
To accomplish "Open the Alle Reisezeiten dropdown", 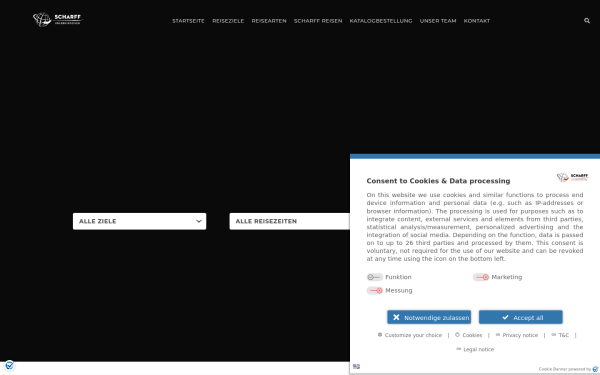I will pos(289,221).
